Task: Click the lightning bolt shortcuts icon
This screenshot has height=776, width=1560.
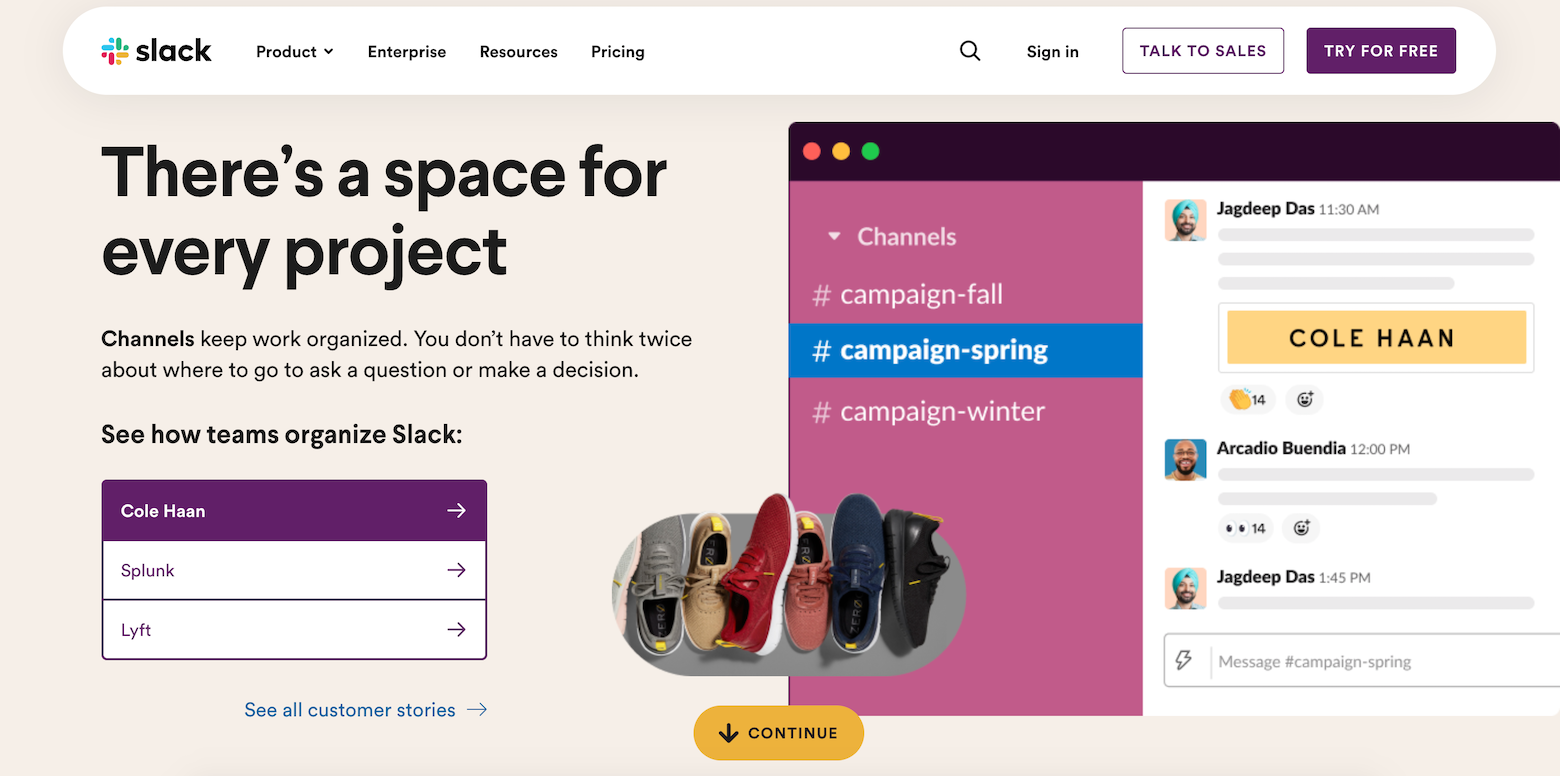Action: click(1184, 661)
